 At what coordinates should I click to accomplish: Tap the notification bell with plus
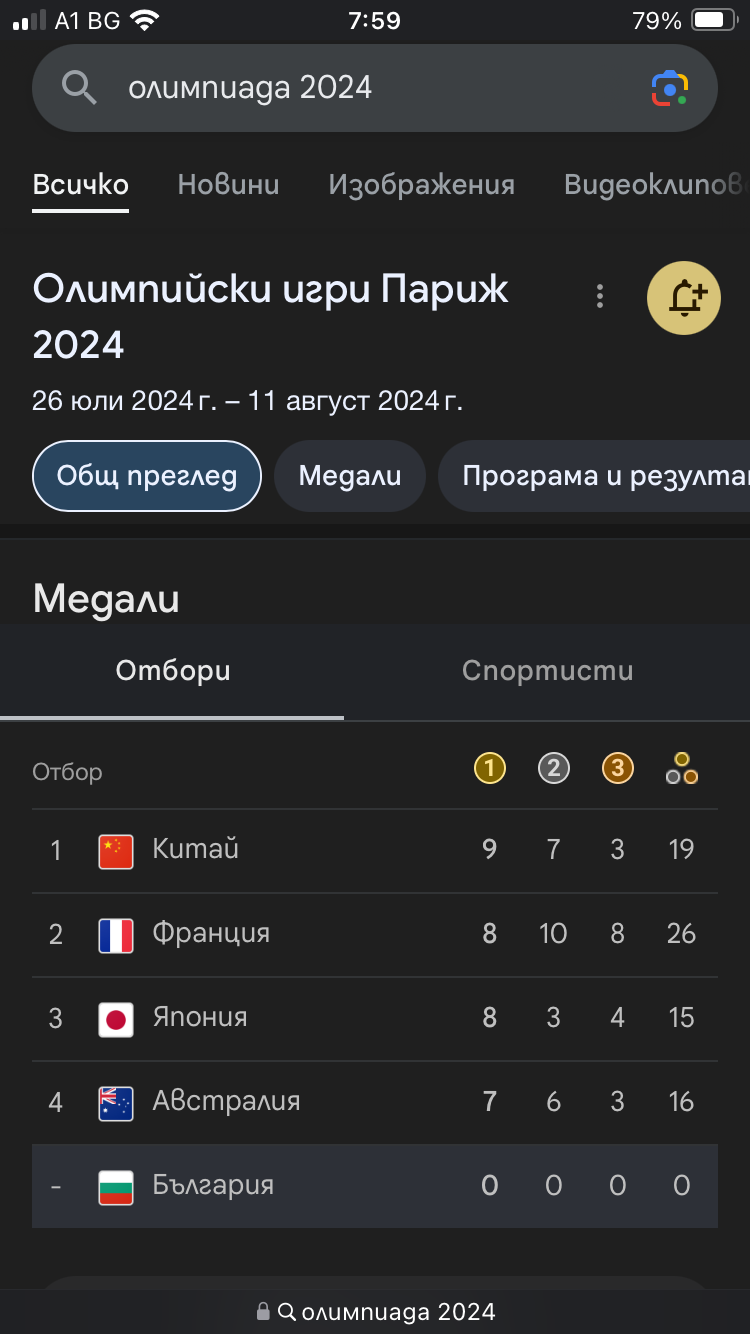point(684,298)
